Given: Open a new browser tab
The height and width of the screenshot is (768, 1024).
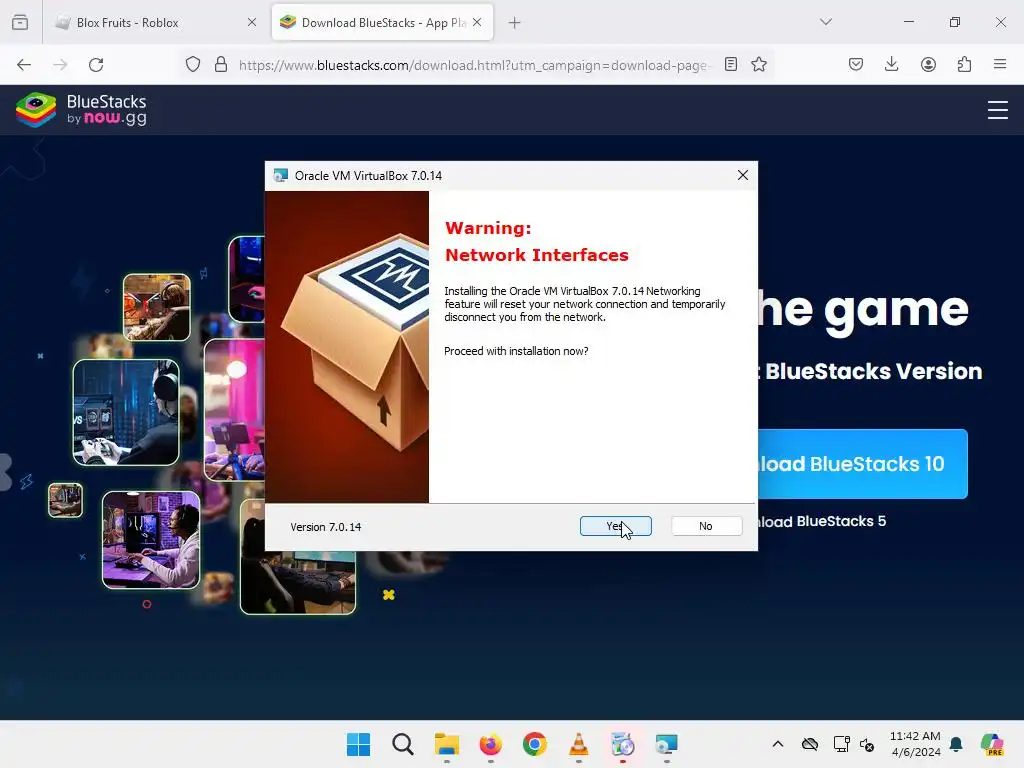Looking at the screenshot, I should click(515, 23).
